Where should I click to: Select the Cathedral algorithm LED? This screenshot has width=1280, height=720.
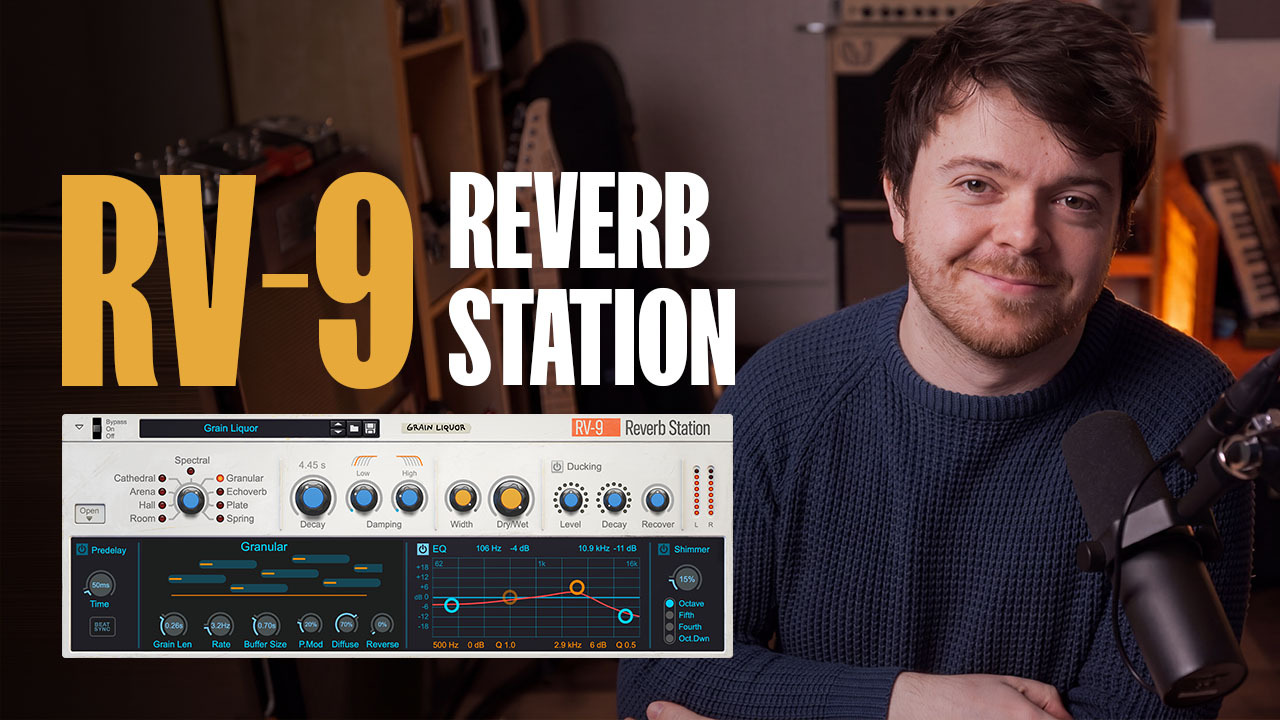click(x=164, y=479)
